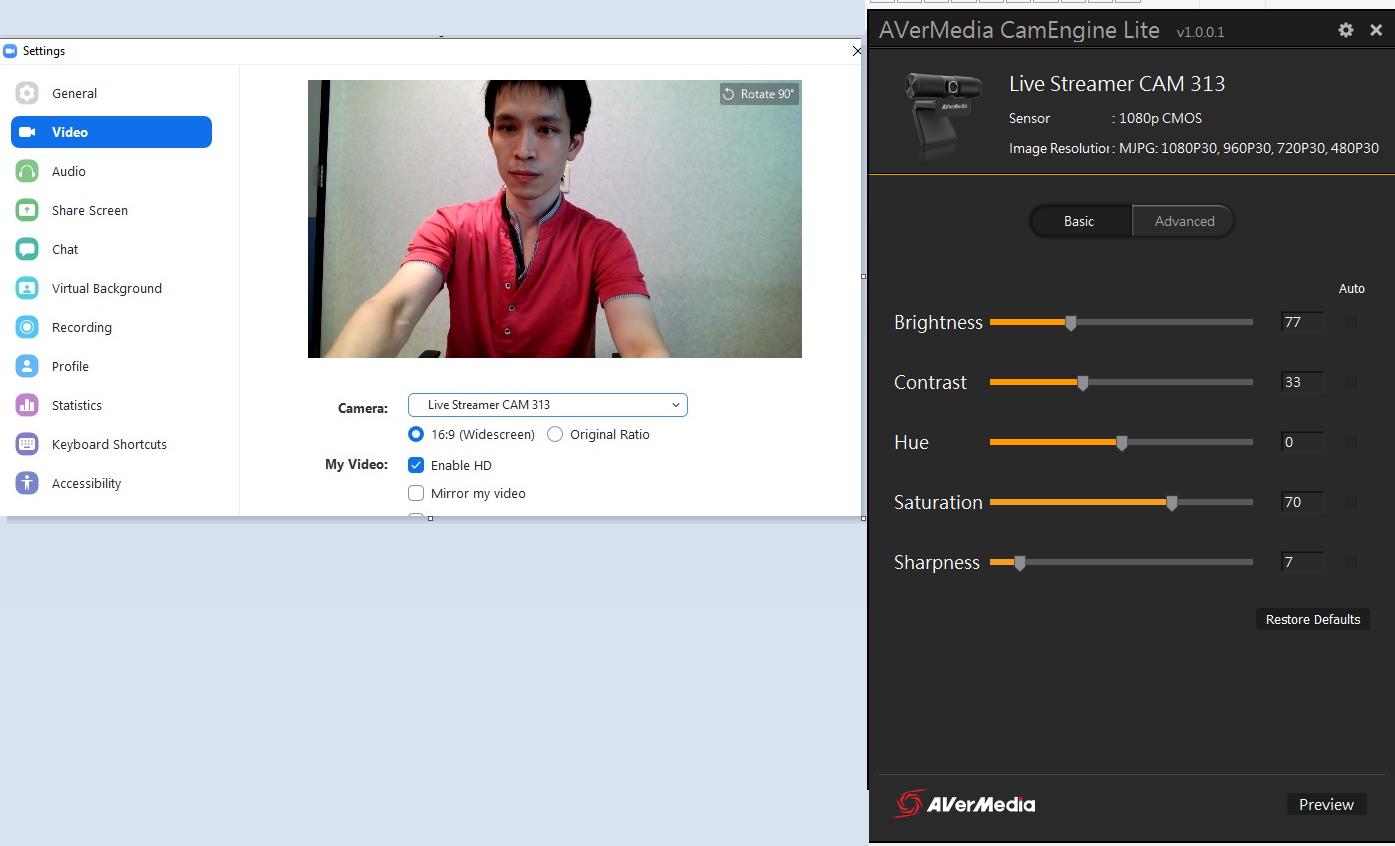Viewport: 1395px width, 846px height.
Task: Click the '1080p CMOS' sensor text
Action: (1160, 118)
